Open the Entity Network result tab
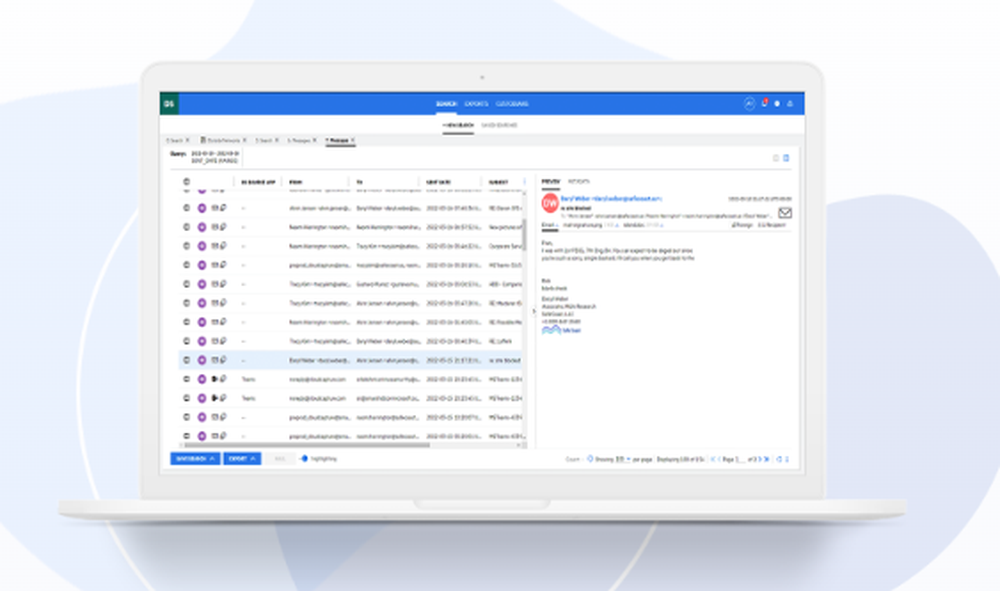 221,140
